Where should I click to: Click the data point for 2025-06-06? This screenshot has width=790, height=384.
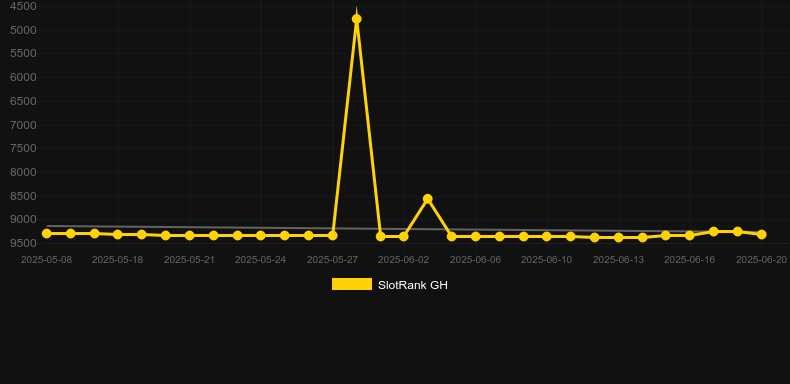476,236
